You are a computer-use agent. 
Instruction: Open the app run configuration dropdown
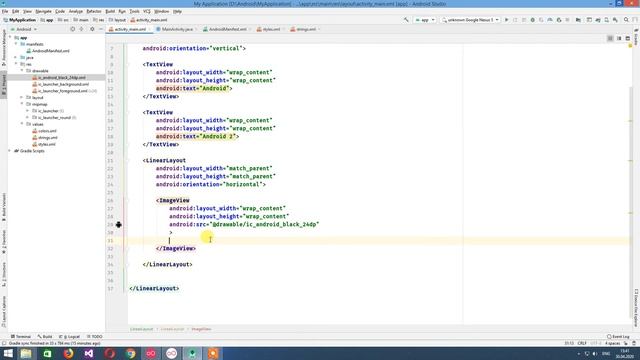point(424,20)
